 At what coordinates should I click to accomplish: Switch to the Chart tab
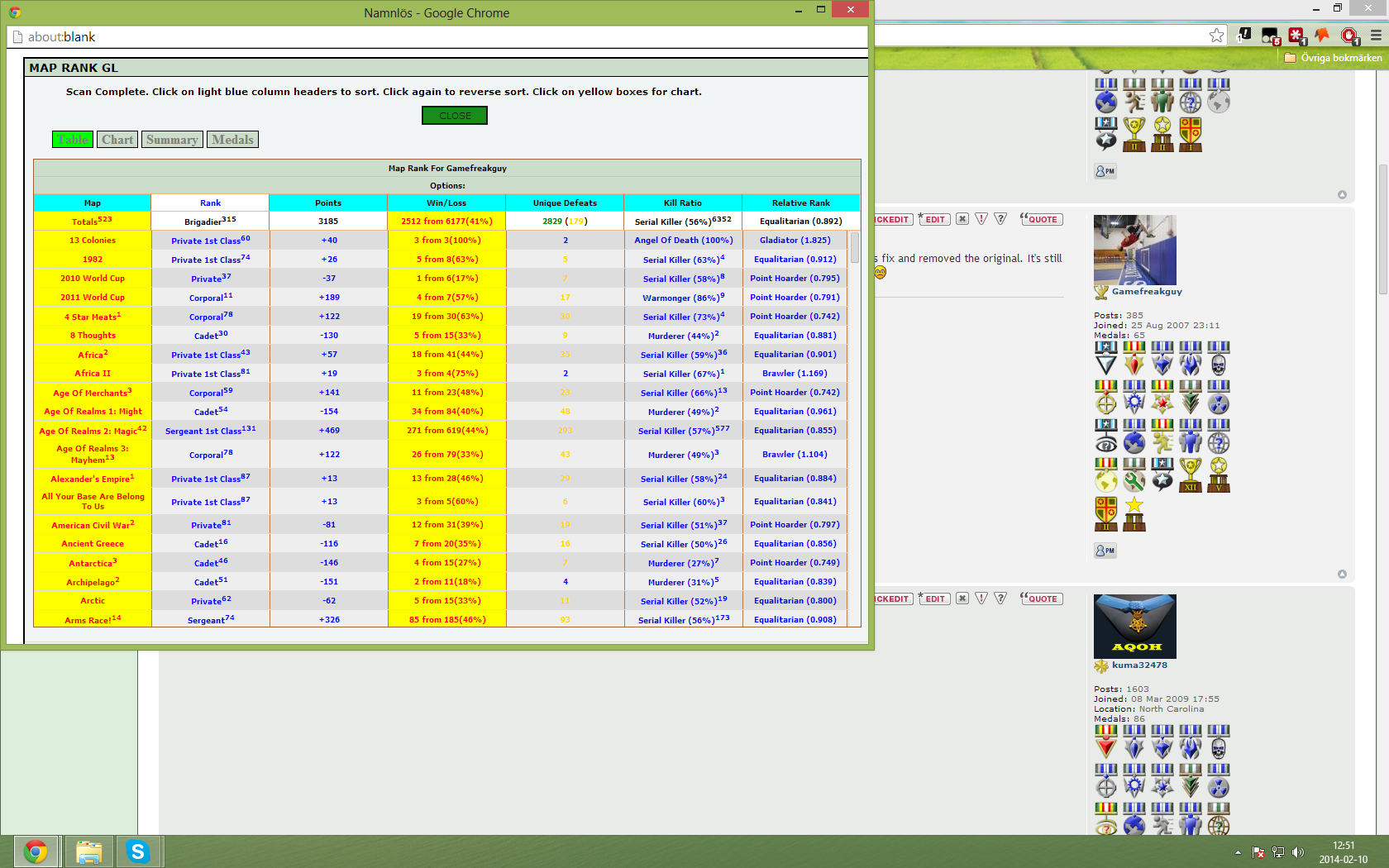(x=117, y=140)
